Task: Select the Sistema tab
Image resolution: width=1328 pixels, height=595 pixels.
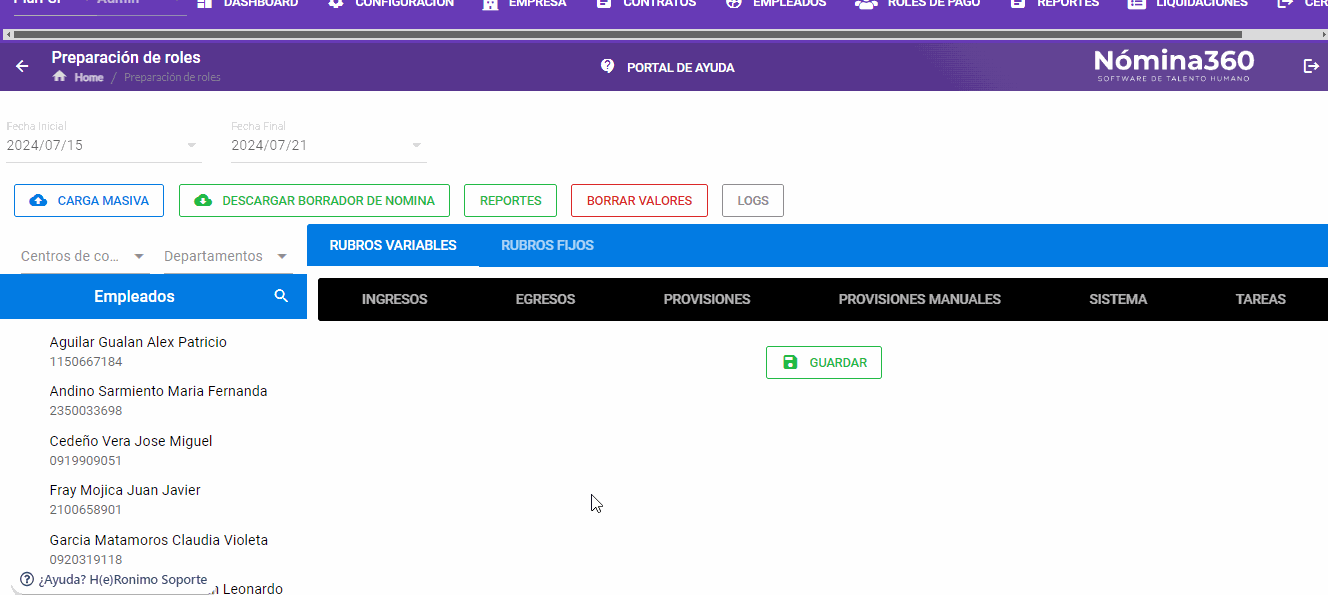Action: 1118,299
